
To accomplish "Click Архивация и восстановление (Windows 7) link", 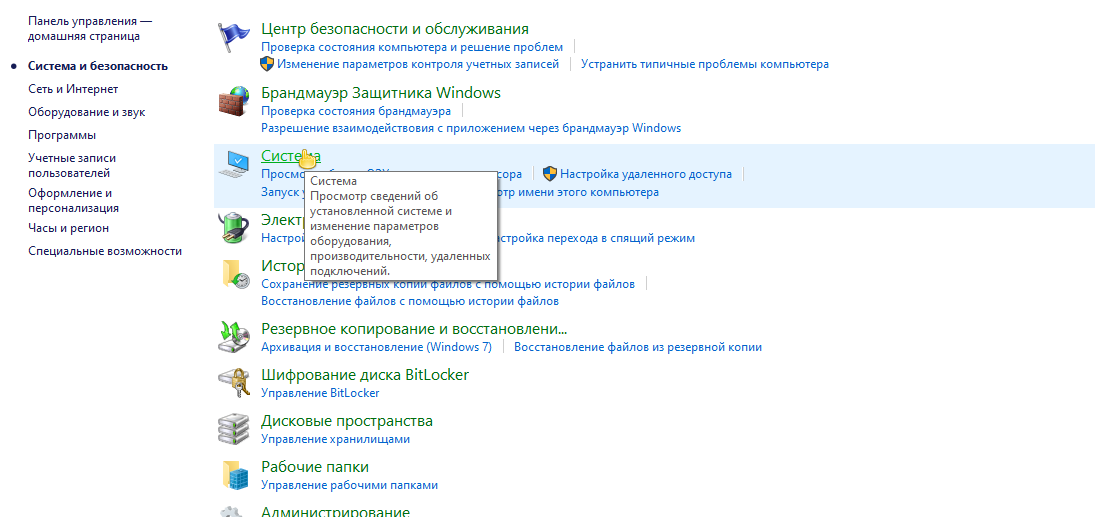I will tap(376, 347).
